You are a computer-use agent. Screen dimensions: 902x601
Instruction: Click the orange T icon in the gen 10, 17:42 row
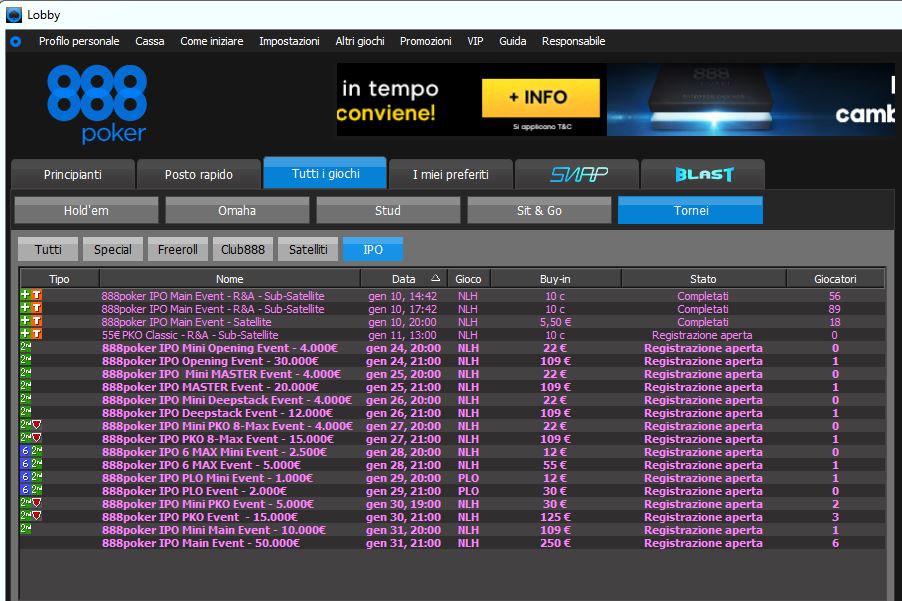36,308
